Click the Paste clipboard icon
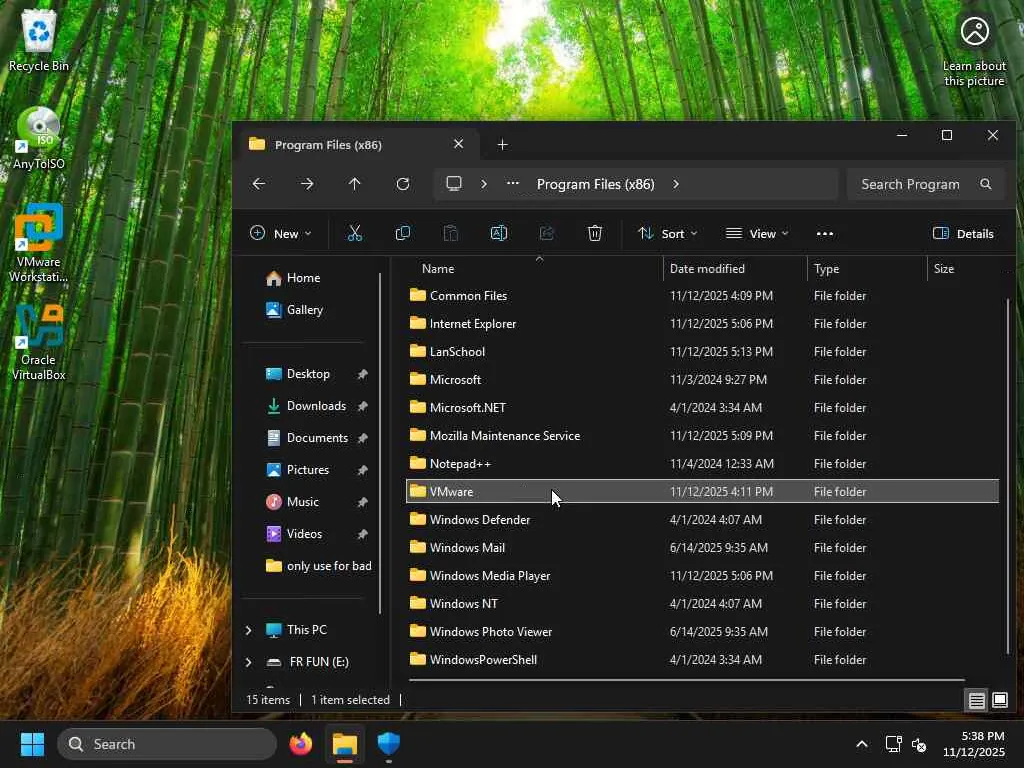 coord(451,233)
